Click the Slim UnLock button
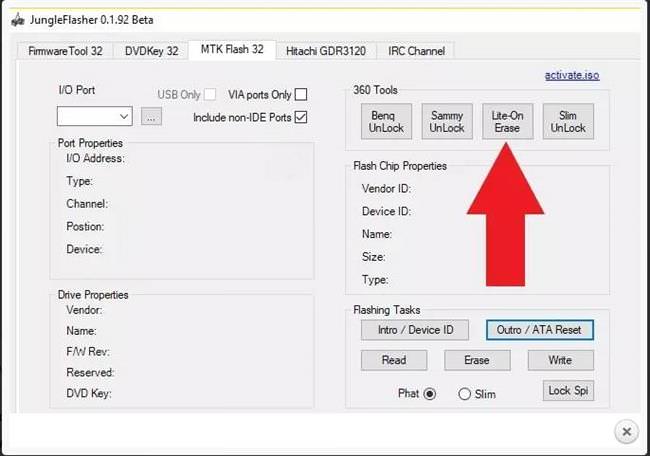650x456 pixels. pyautogui.click(x=568, y=121)
